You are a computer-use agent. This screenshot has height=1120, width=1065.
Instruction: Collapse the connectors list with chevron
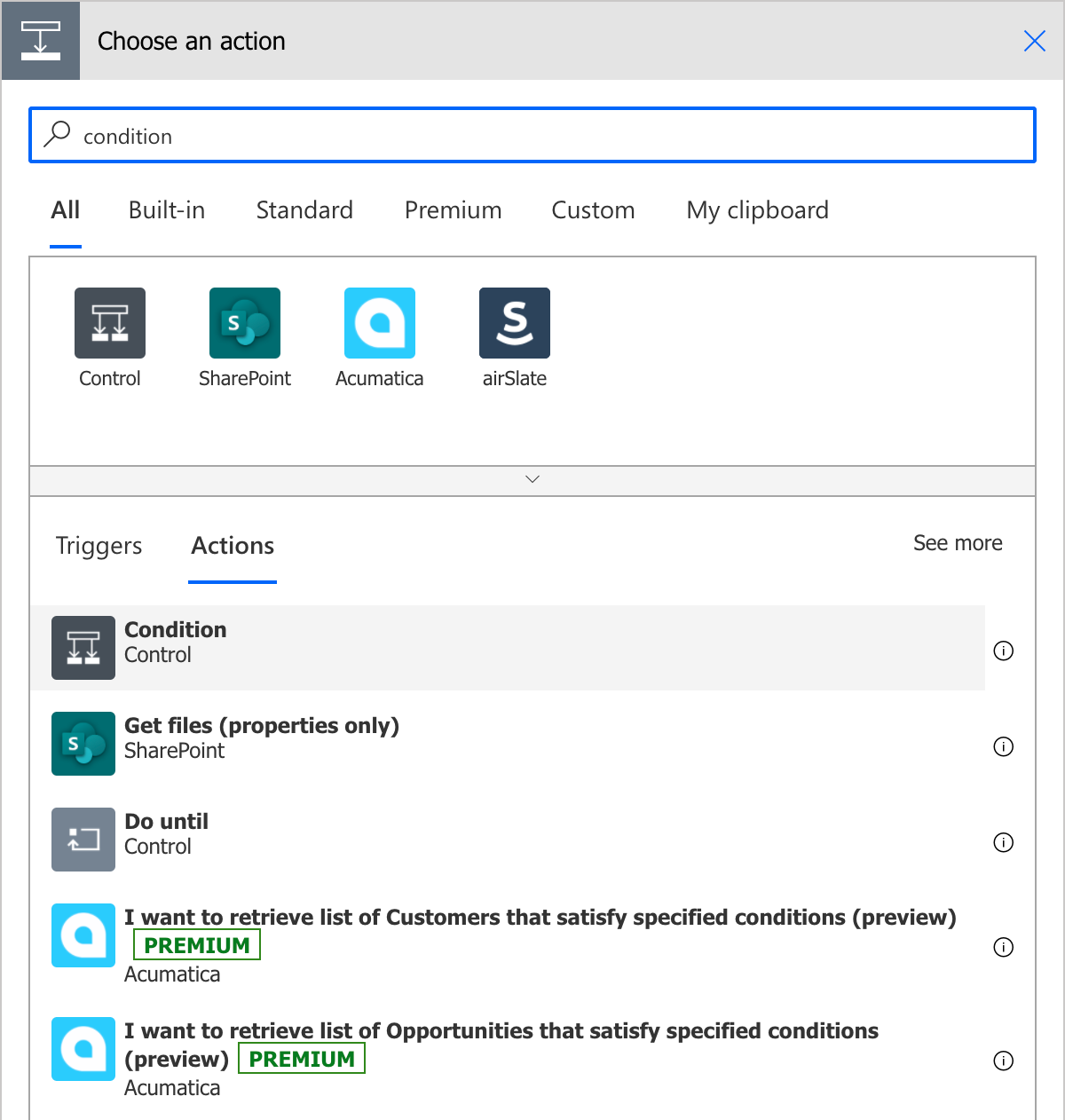pyautogui.click(x=532, y=480)
